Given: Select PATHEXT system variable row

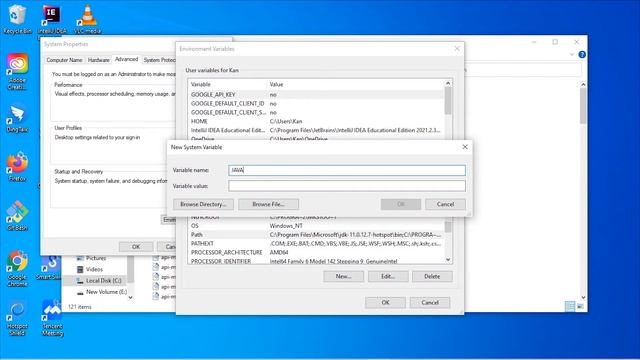Looking at the screenshot, I should (x=316, y=244).
